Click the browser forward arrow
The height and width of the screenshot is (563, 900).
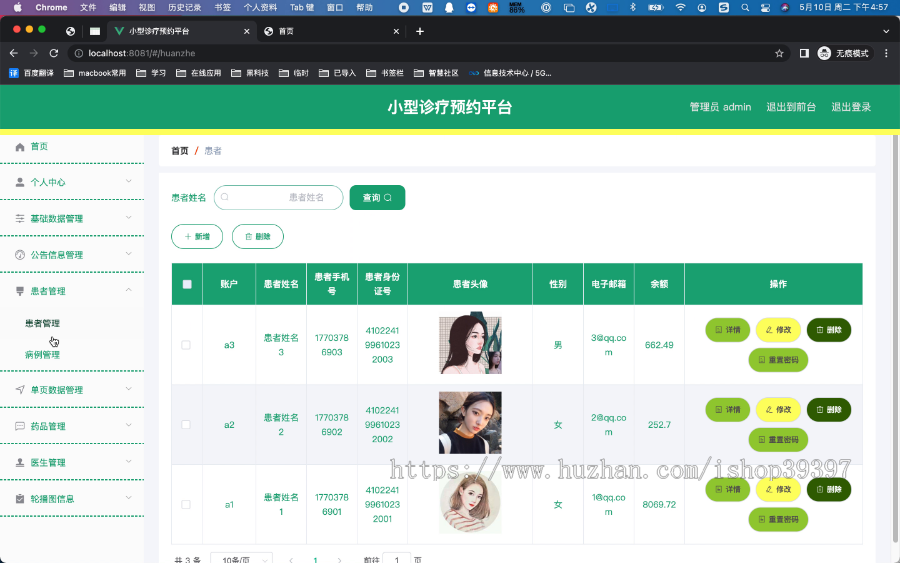pyautogui.click(x=34, y=53)
